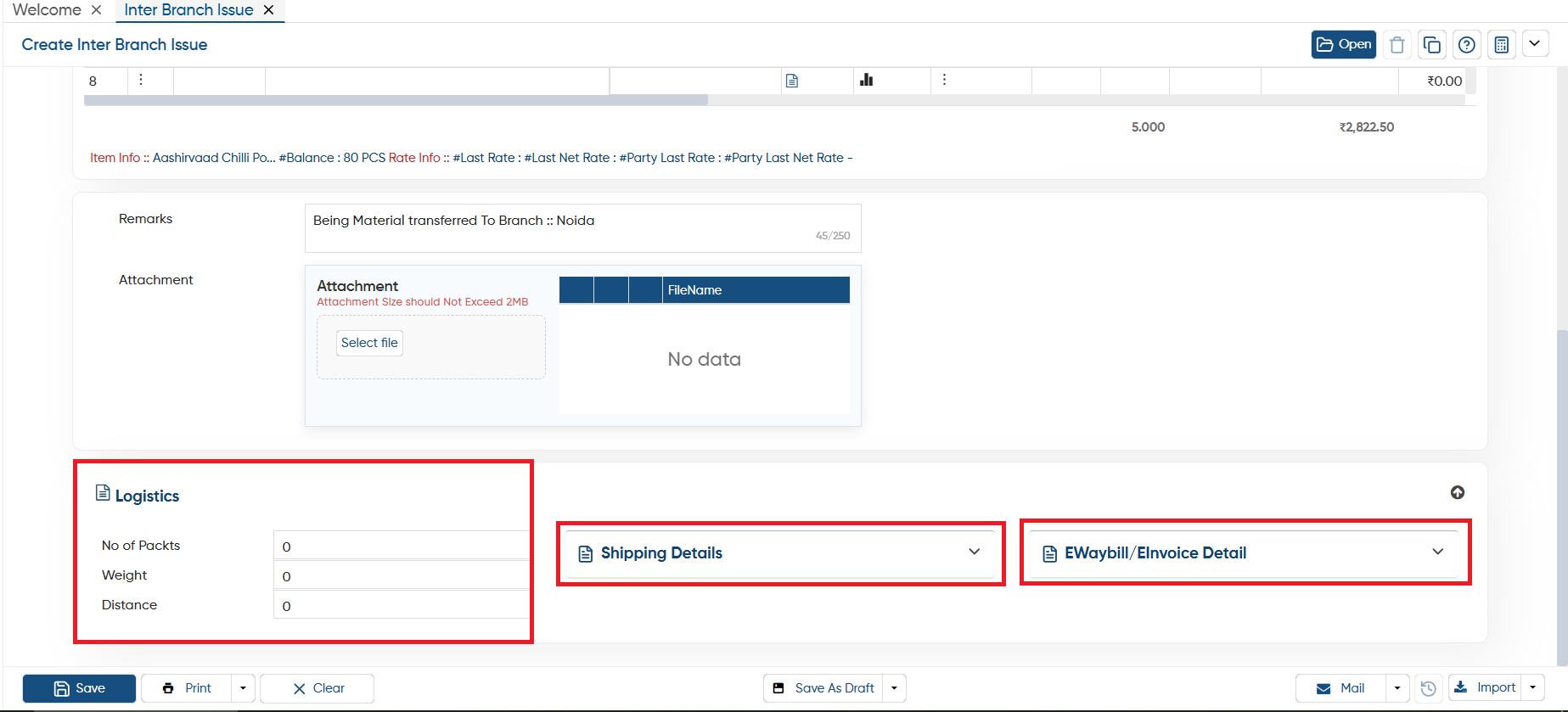Image resolution: width=1568 pixels, height=712 pixels.
Task: Click the Mail button
Action: (x=1340, y=688)
